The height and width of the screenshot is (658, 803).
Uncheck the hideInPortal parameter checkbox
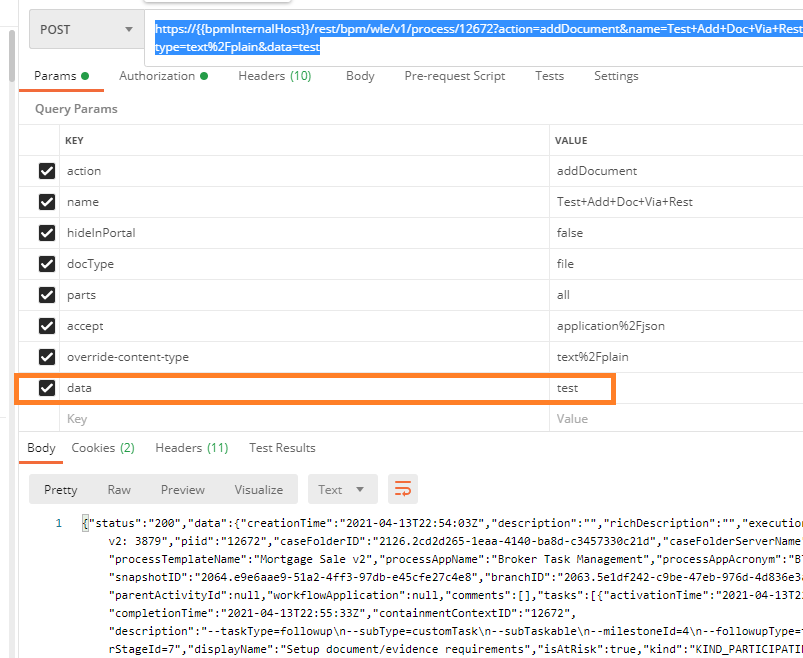pos(47,233)
